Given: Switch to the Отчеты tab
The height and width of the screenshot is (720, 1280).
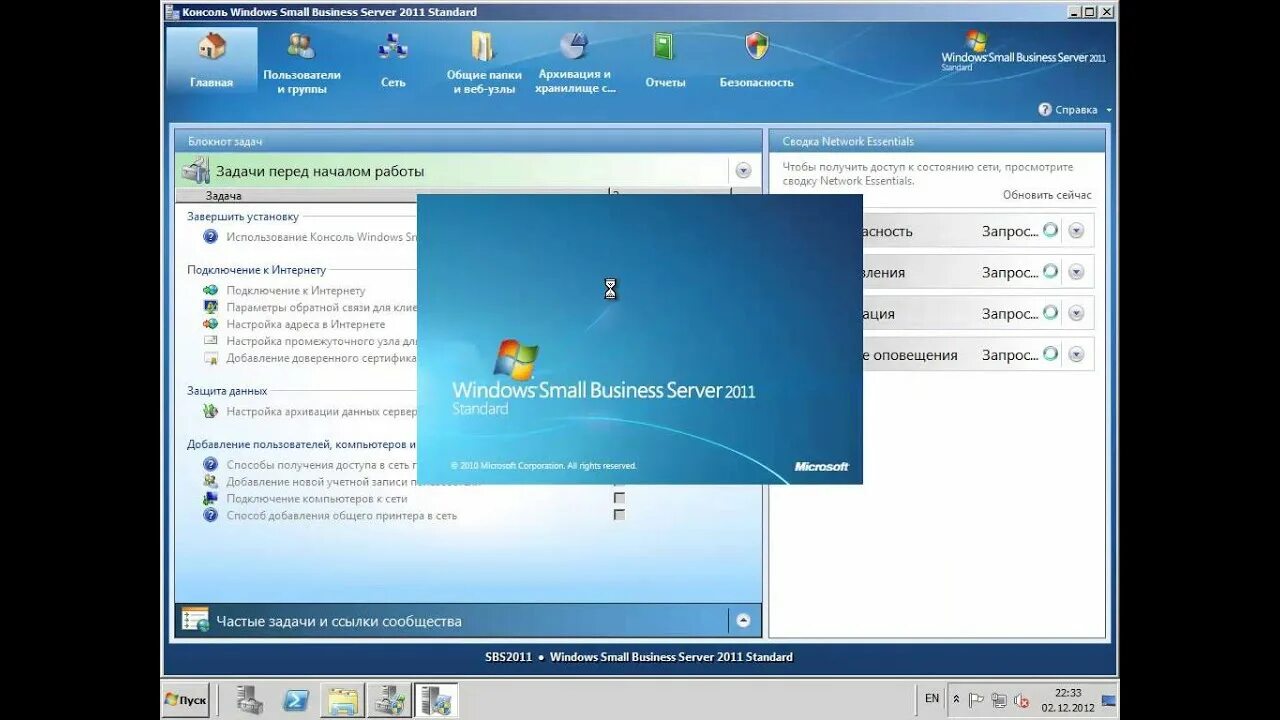Looking at the screenshot, I should click(x=665, y=60).
